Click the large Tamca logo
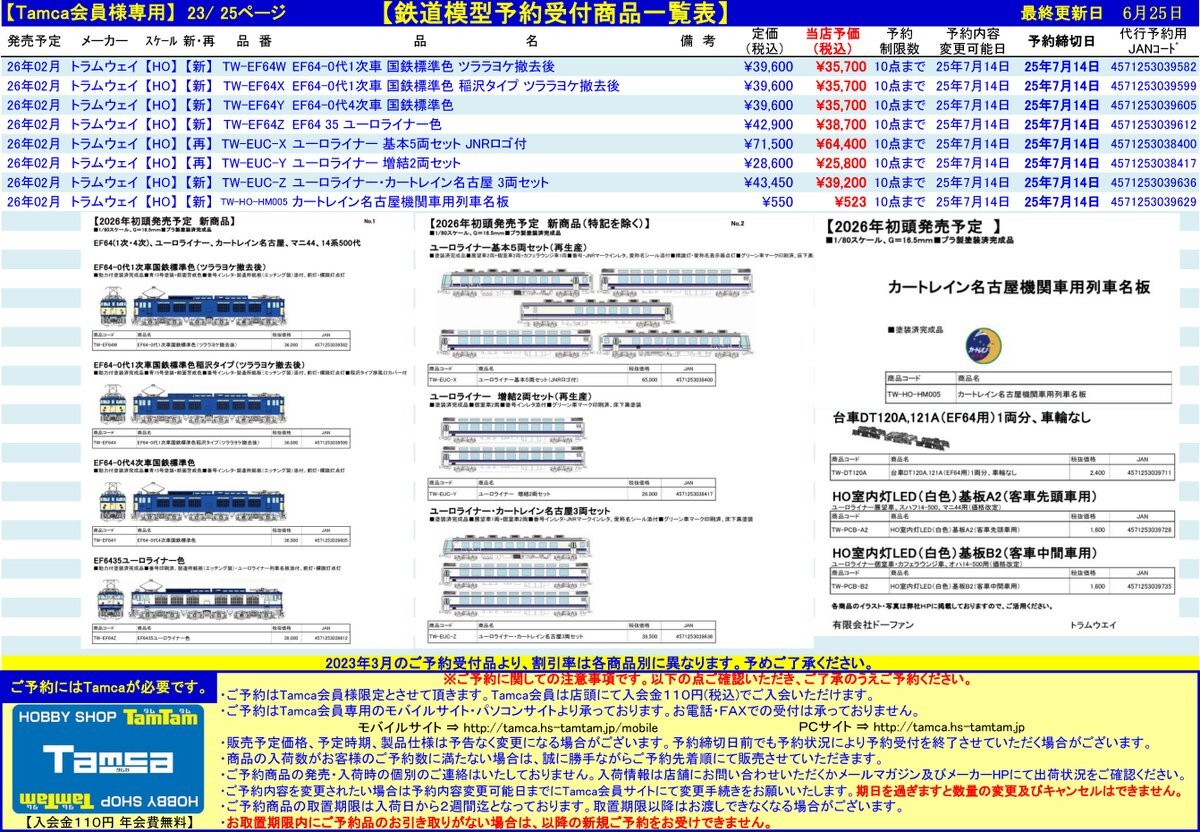This screenshot has width=1200, height=832. [109, 760]
